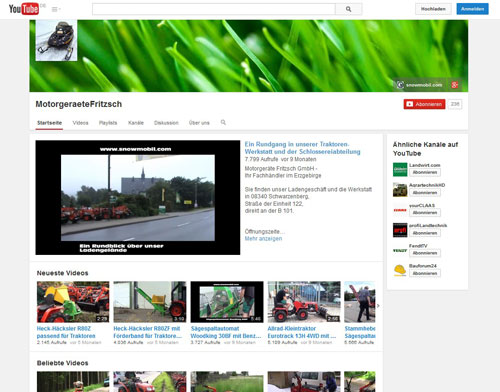The width and height of the screenshot is (500, 392).
Task: Click 'Sägespaltautomat Woodking 30BF' title link
Action: pyautogui.click(x=226, y=332)
